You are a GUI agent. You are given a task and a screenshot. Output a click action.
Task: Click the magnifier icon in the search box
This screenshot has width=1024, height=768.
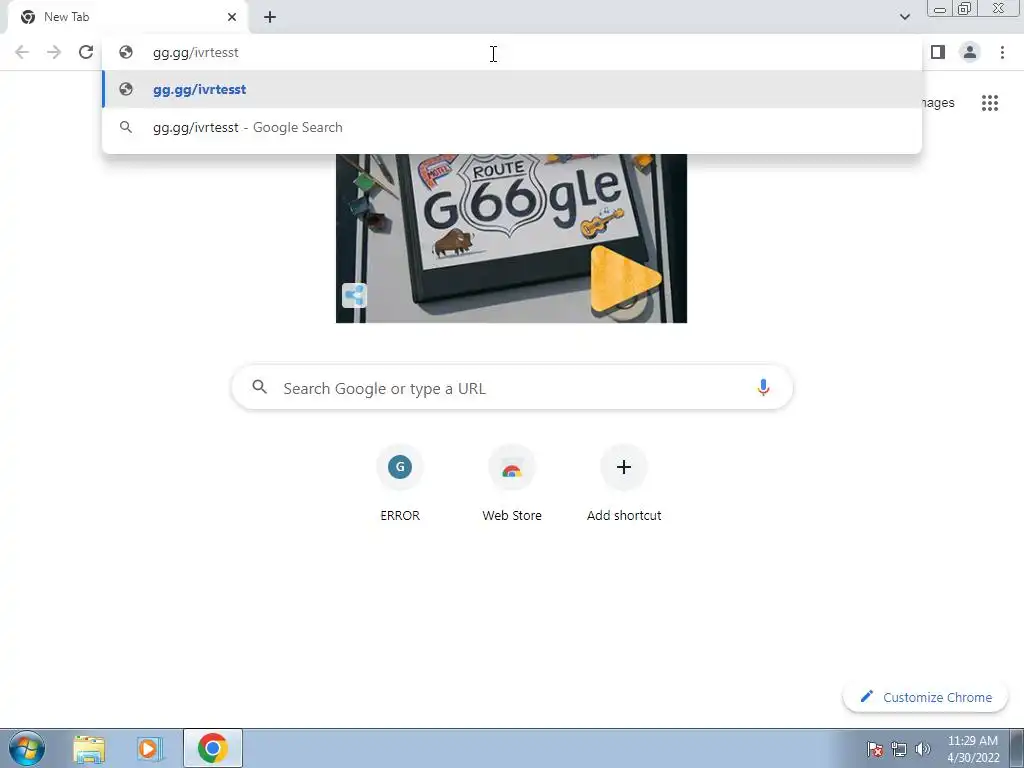(x=259, y=387)
